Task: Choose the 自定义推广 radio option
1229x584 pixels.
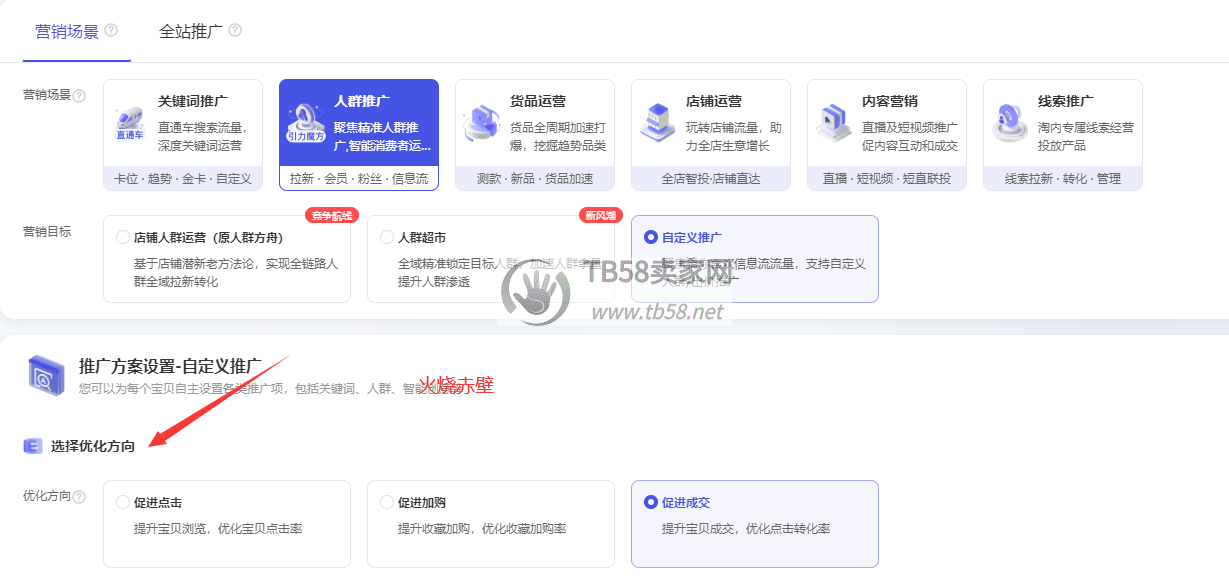Action: click(x=651, y=238)
